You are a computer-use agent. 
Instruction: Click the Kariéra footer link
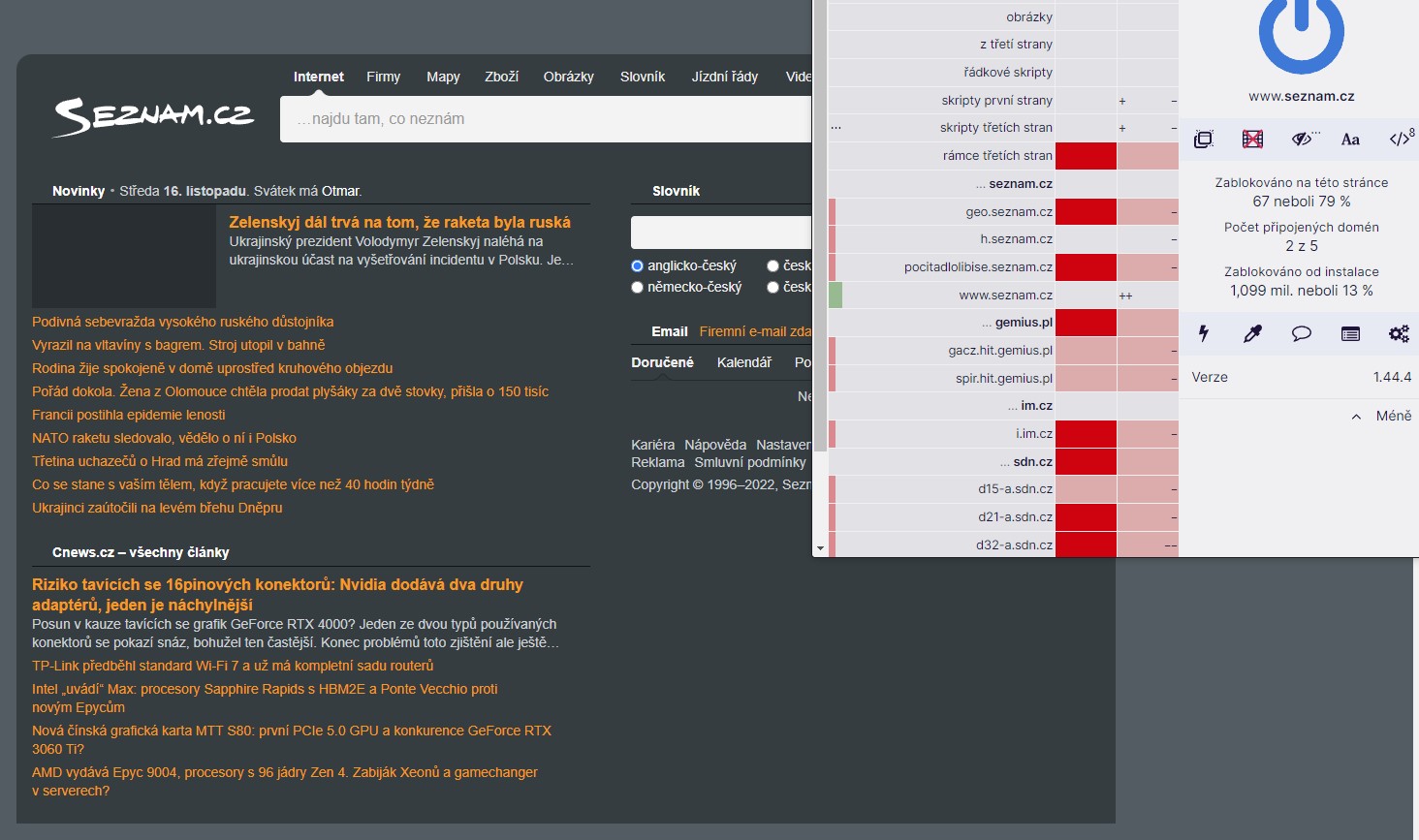[653, 445]
